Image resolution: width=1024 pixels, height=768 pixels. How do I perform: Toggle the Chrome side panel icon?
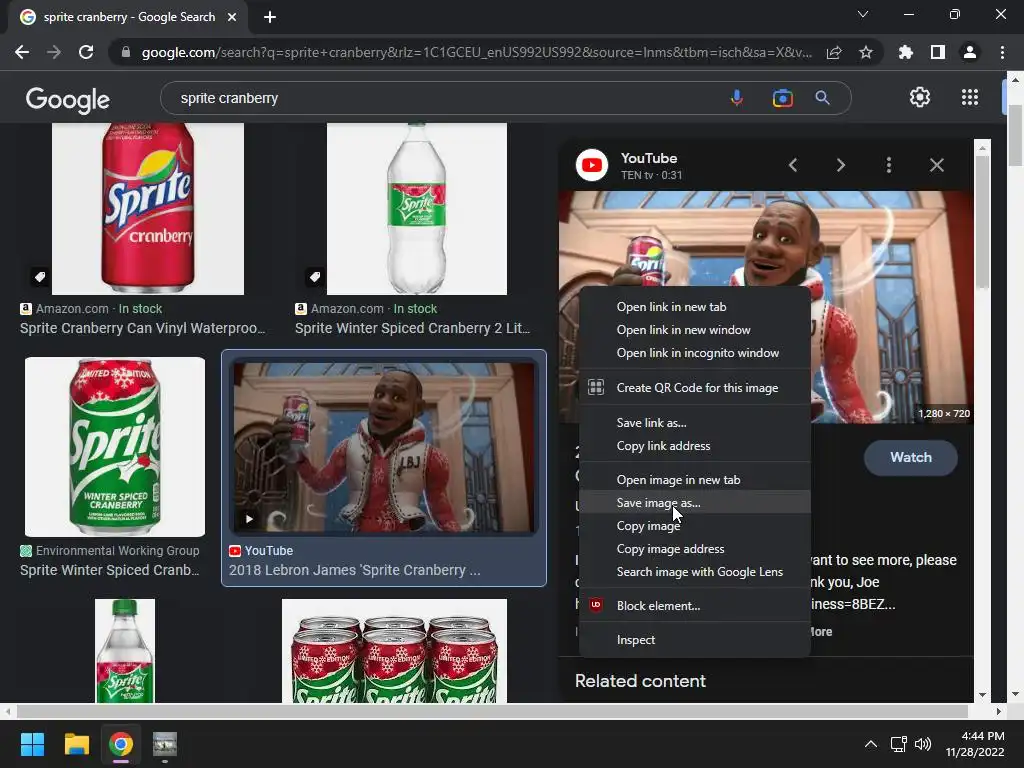pos(938,52)
